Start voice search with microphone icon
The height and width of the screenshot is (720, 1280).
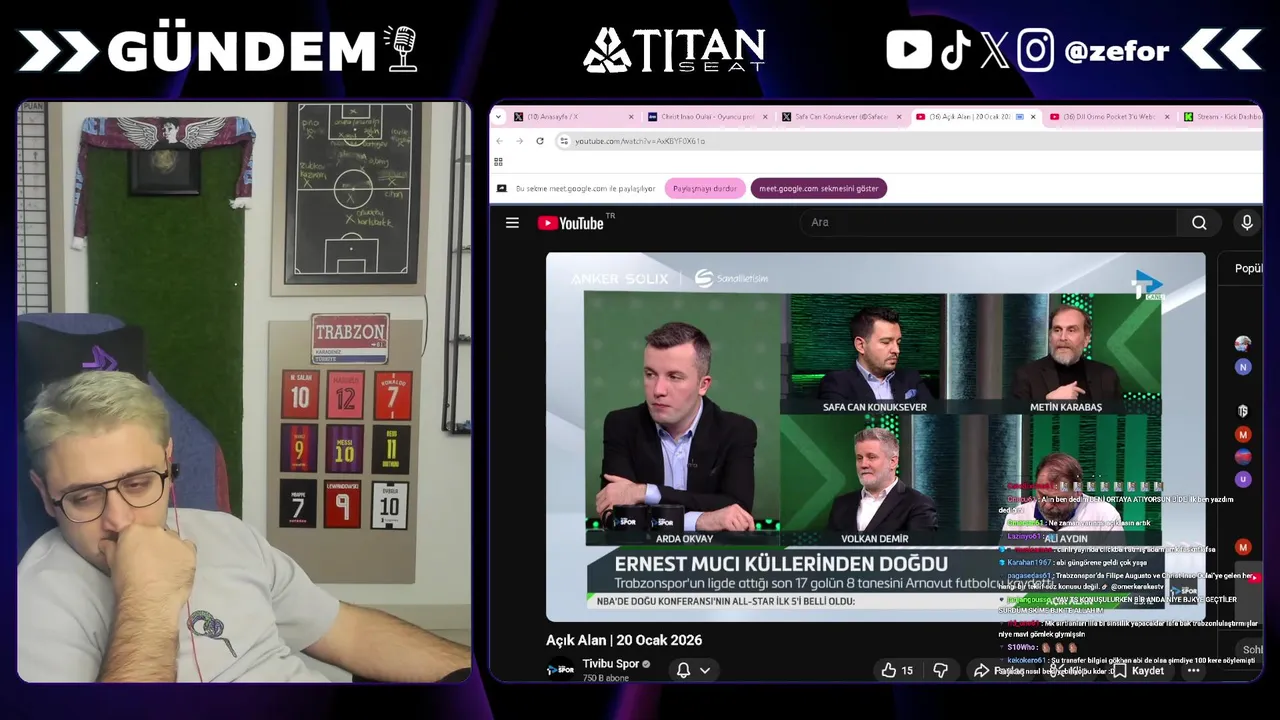click(1246, 223)
